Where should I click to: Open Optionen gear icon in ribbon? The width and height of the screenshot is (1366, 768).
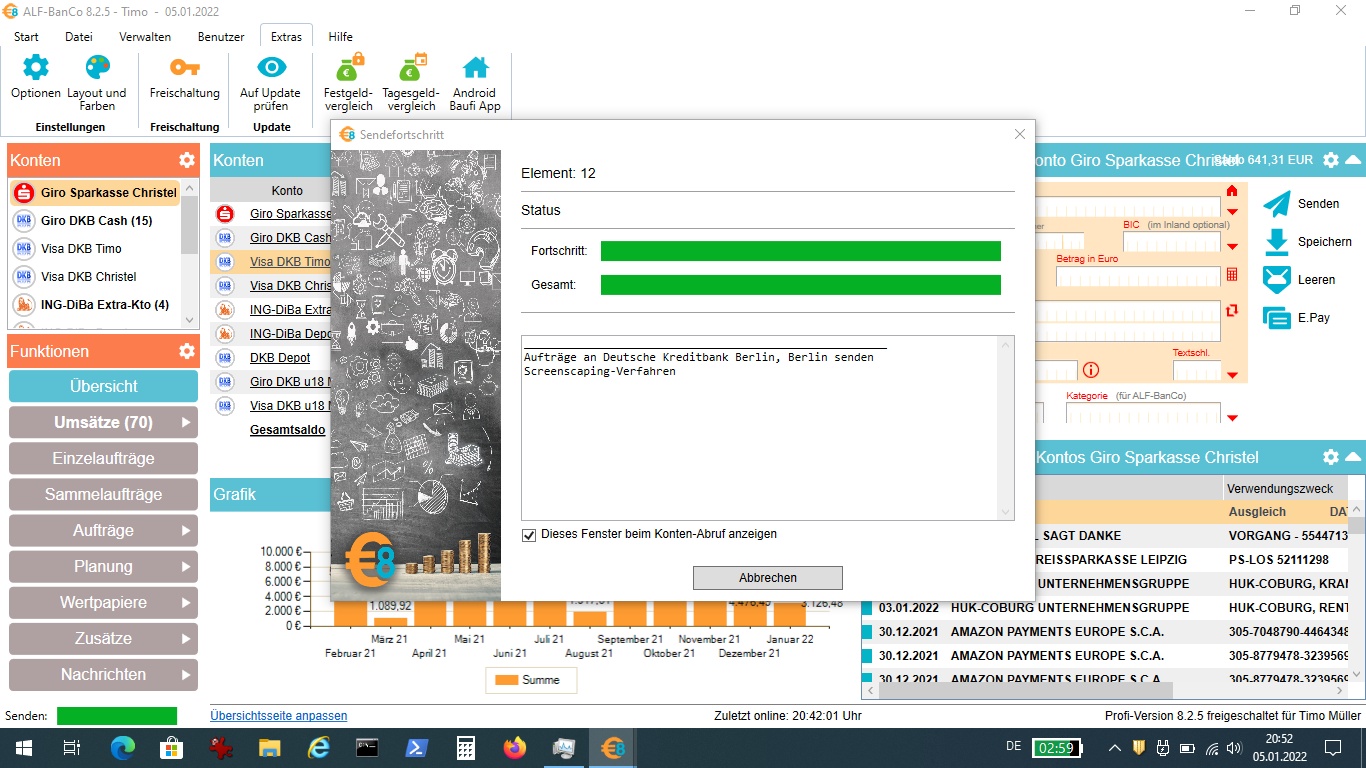[36, 68]
